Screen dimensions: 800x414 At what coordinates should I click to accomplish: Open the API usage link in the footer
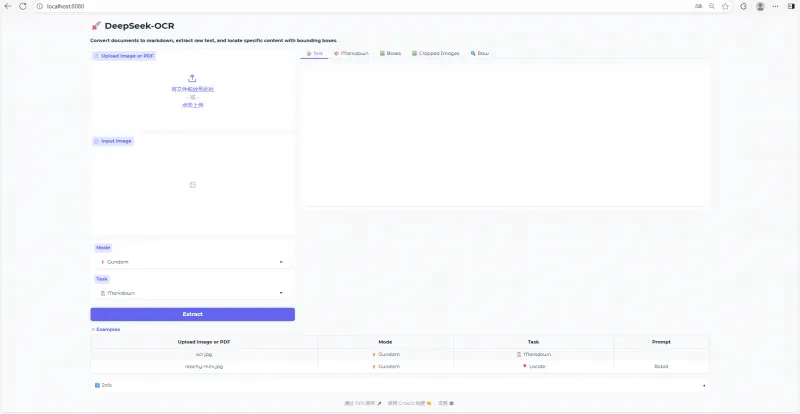pos(363,403)
